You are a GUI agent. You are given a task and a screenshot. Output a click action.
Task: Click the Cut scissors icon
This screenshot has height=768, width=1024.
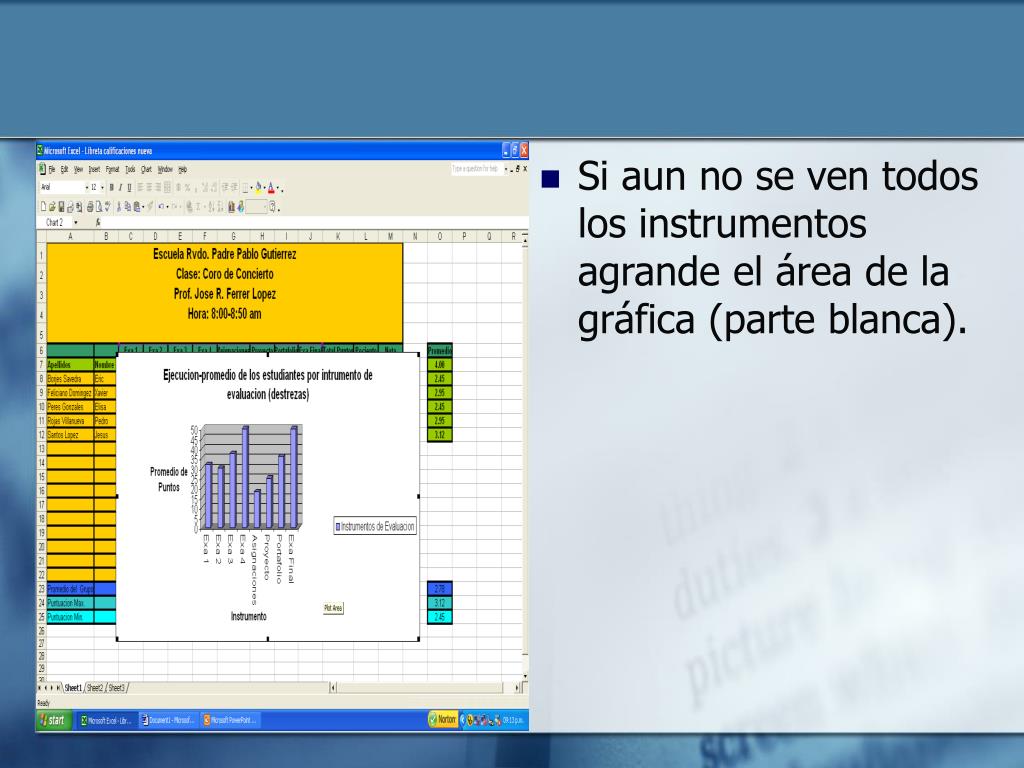(x=119, y=206)
